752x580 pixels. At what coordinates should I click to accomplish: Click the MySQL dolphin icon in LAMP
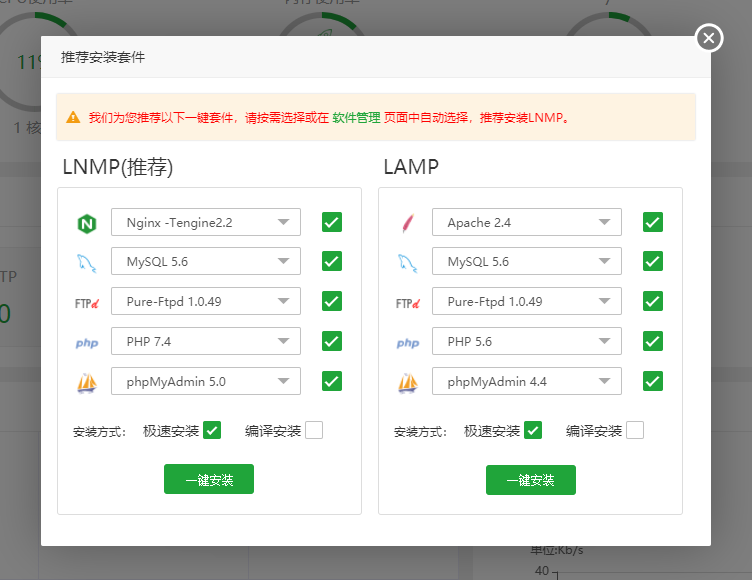(408, 263)
